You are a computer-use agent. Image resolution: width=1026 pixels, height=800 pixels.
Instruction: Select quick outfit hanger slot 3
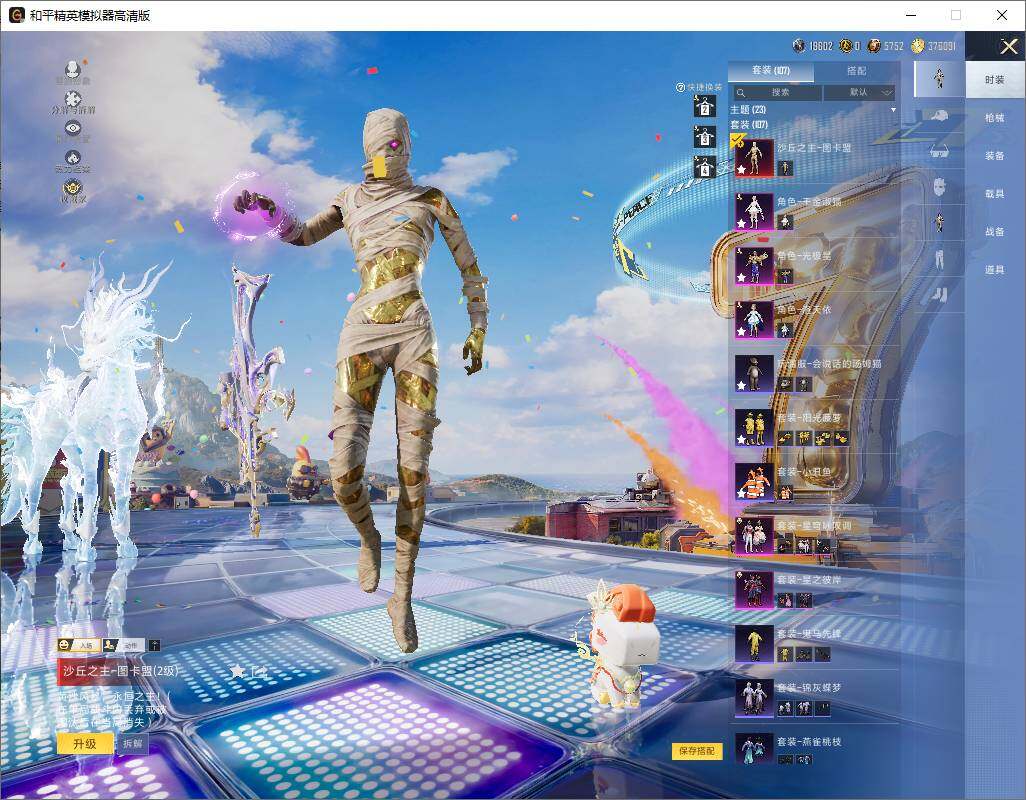coord(704,137)
